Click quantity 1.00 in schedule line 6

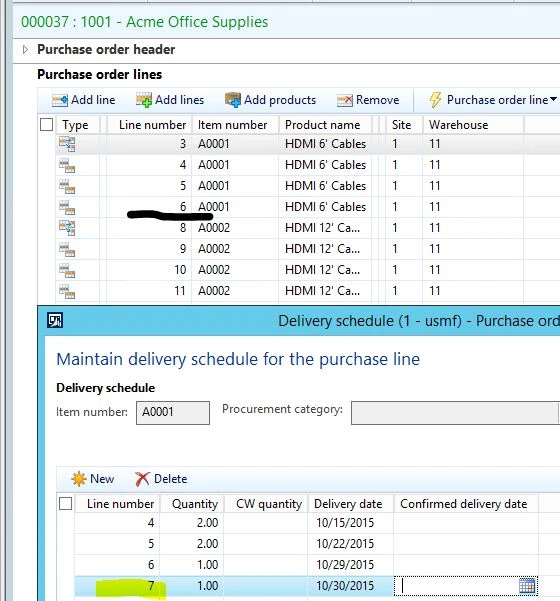coord(207,565)
